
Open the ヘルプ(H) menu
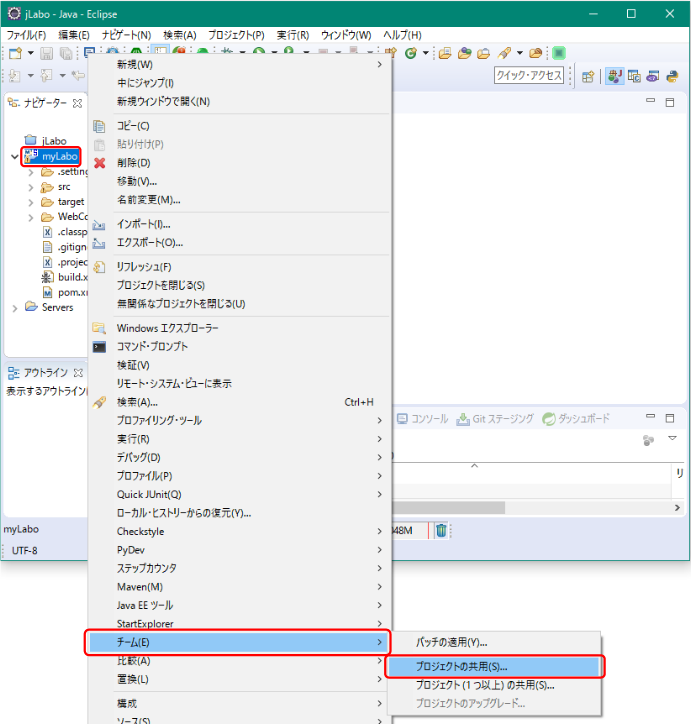pos(402,35)
